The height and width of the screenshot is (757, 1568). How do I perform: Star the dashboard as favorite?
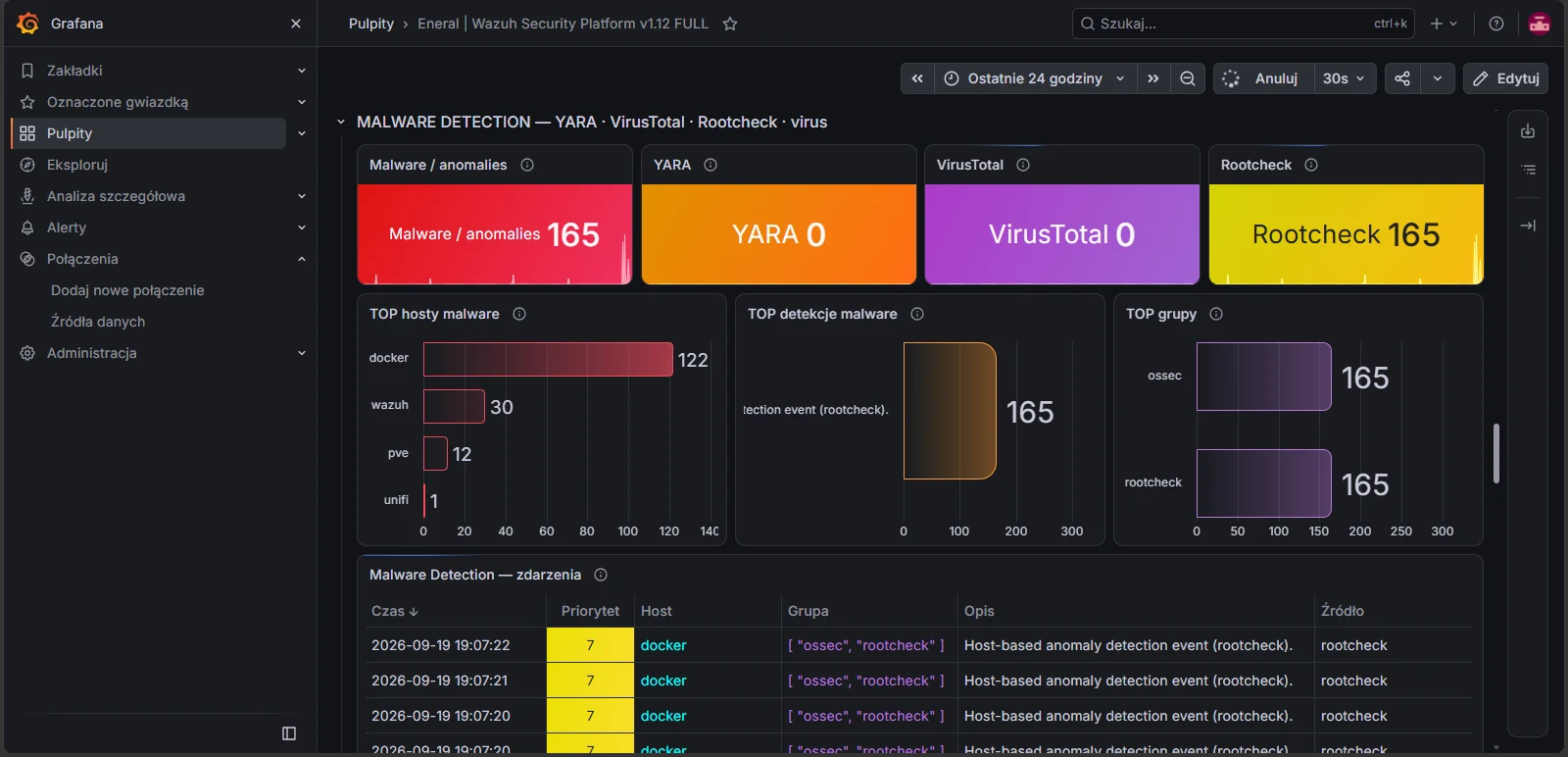click(x=730, y=24)
